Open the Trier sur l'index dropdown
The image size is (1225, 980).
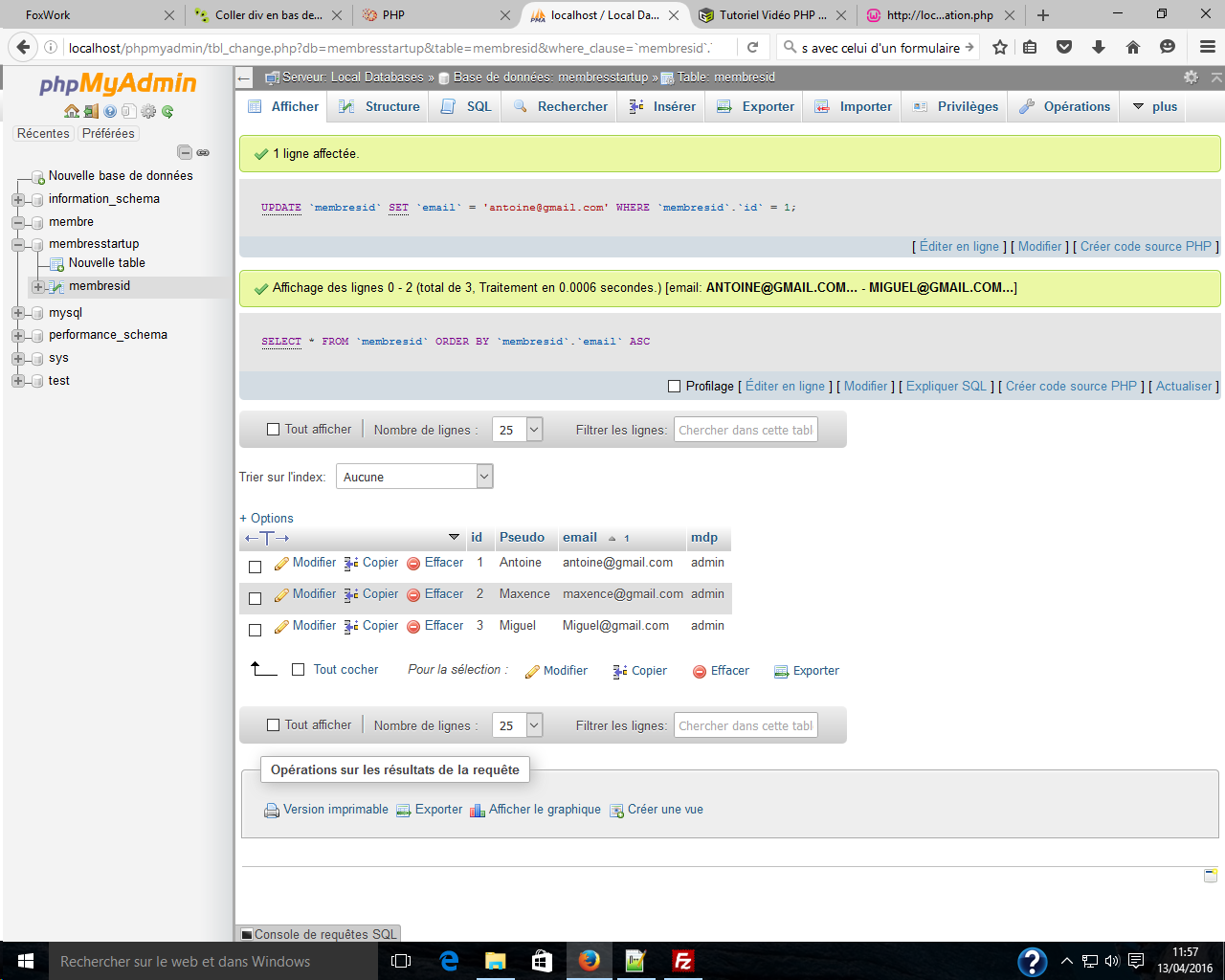pos(414,476)
